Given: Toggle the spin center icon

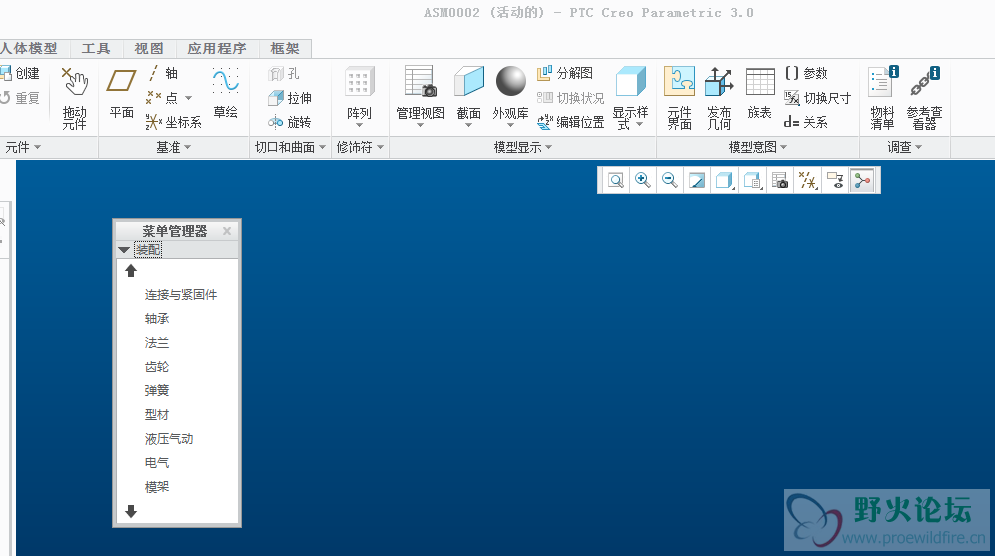Looking at the screenshot, I should click(863, 180).
